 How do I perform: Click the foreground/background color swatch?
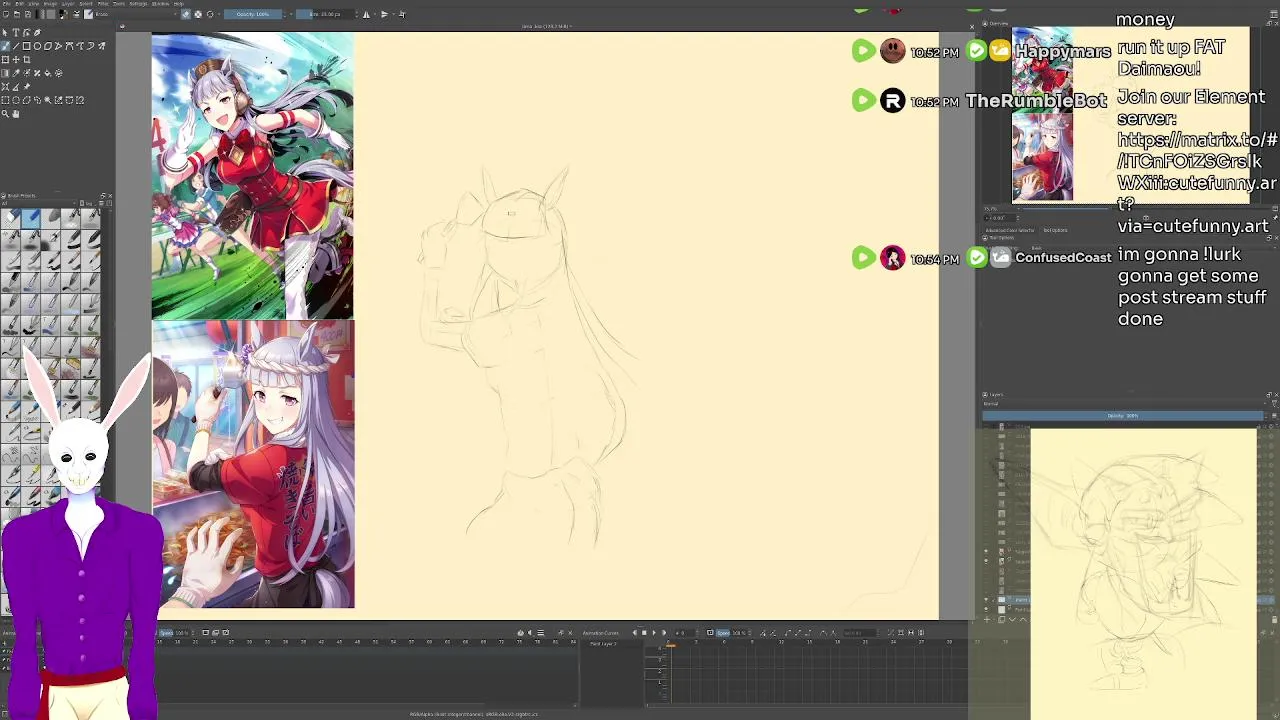(x=63, y=14)
